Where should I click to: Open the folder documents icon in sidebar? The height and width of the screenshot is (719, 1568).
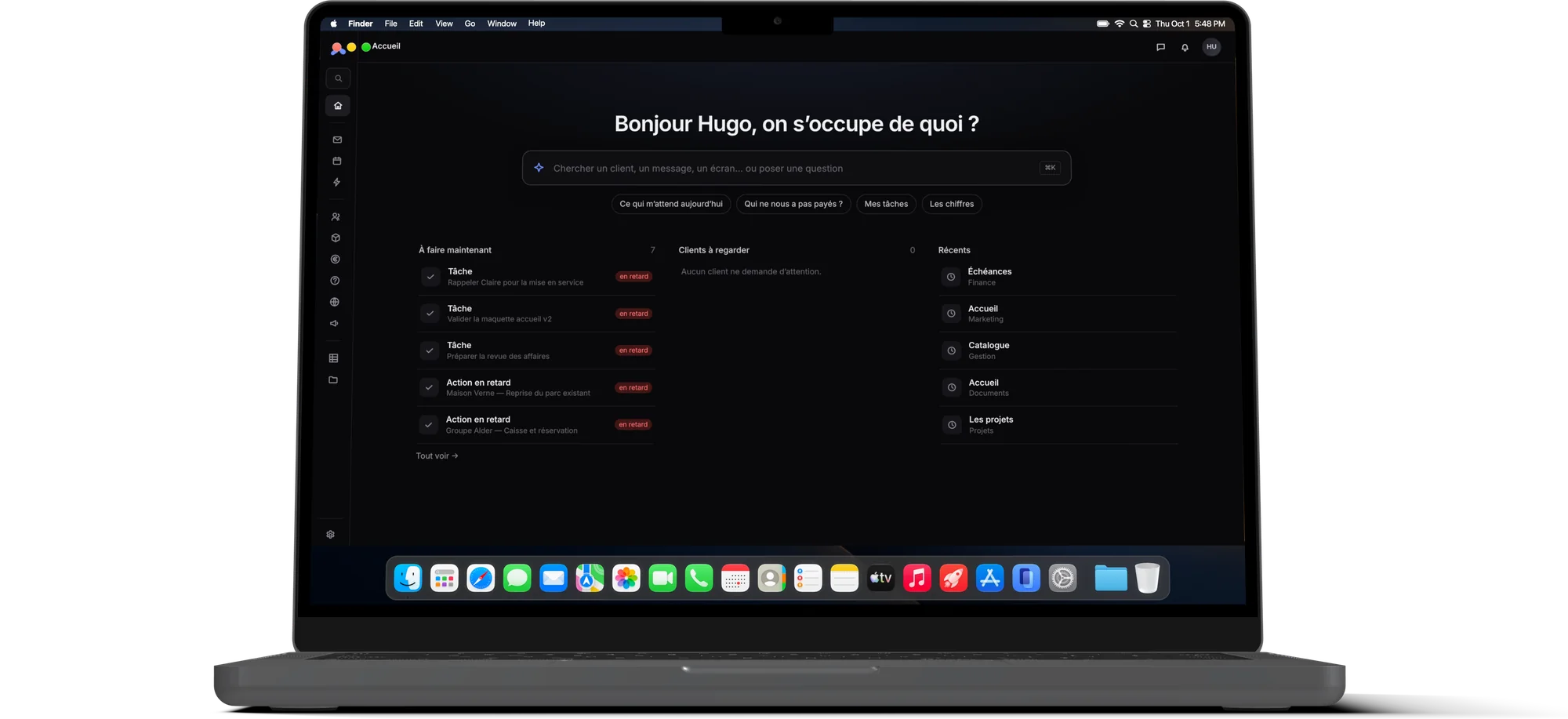click(333, 380)
